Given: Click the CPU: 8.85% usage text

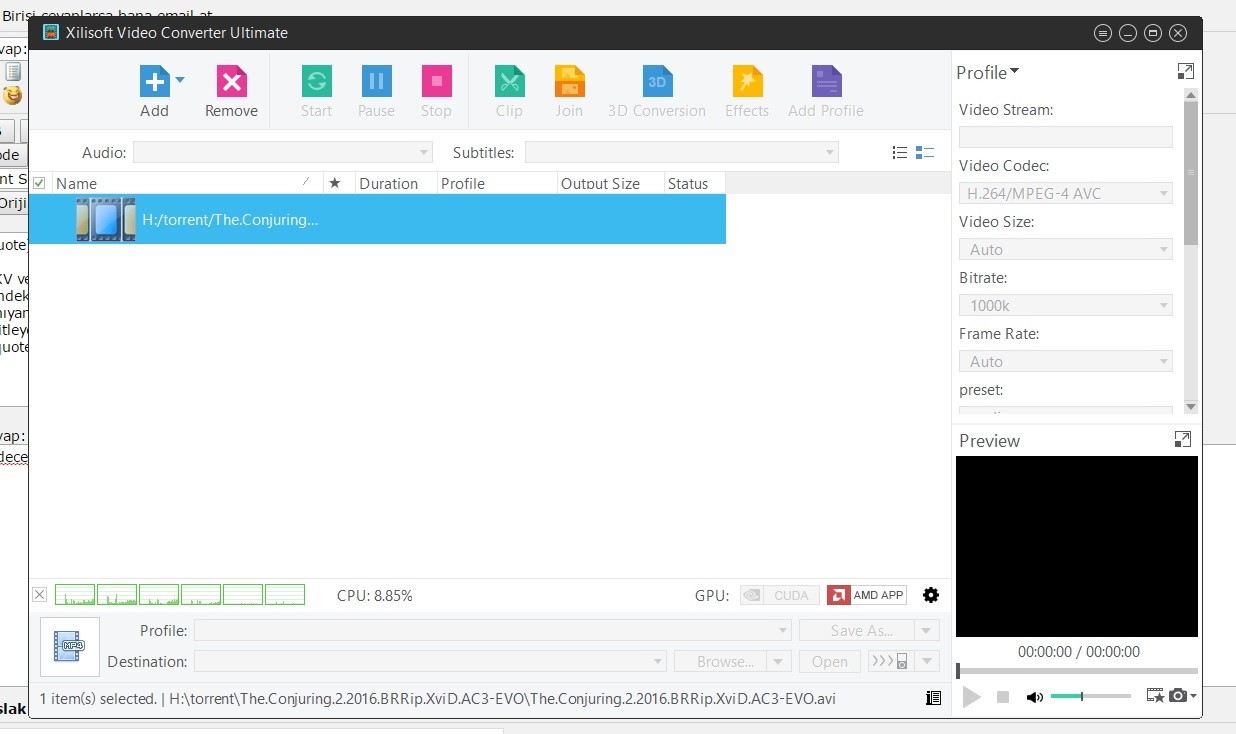Looking at the screenshot, I should click(x=375, y=596).
